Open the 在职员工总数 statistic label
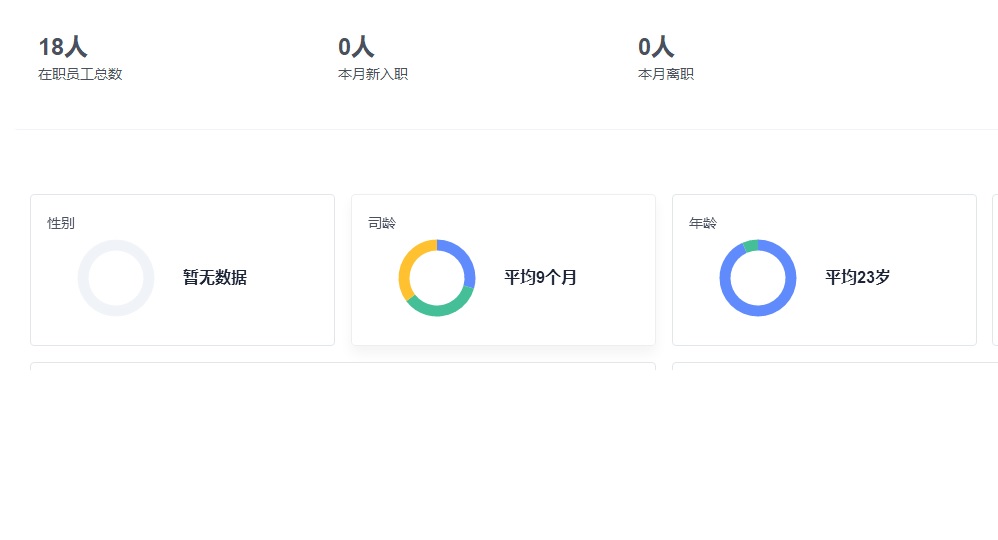Viewport: 998px width, 540px height. pos(80,75)
